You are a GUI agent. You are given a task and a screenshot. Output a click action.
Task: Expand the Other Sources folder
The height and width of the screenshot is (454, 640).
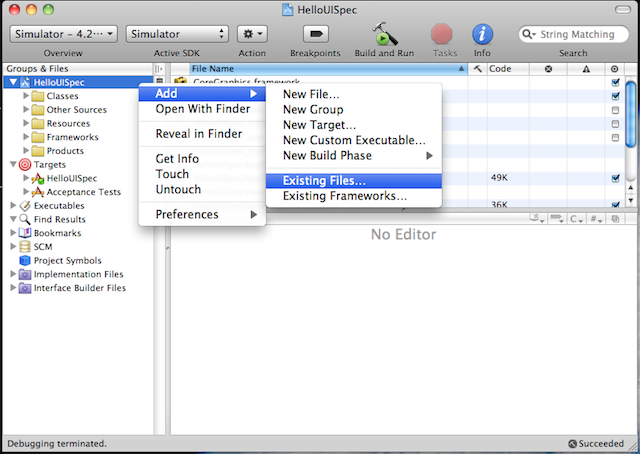(x=26, y=109)
